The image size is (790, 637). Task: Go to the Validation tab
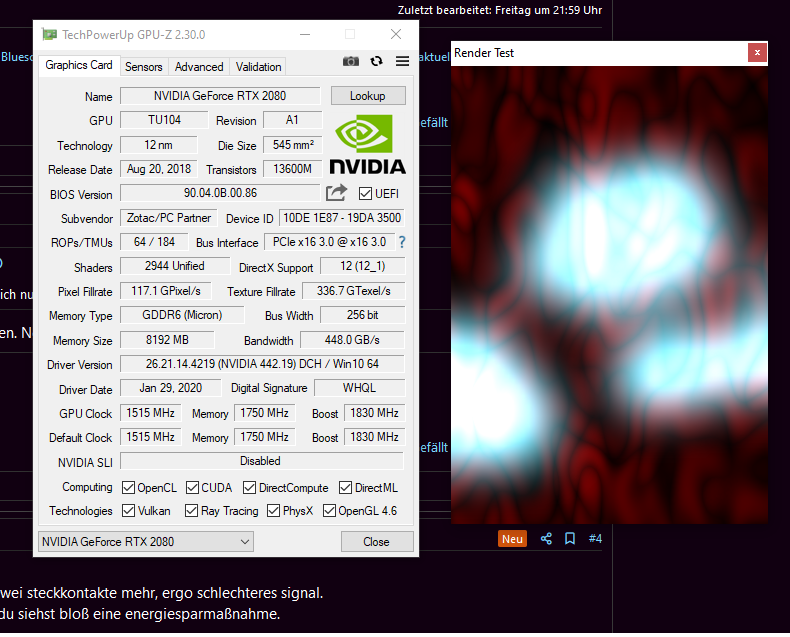click(x=258, y=67)
